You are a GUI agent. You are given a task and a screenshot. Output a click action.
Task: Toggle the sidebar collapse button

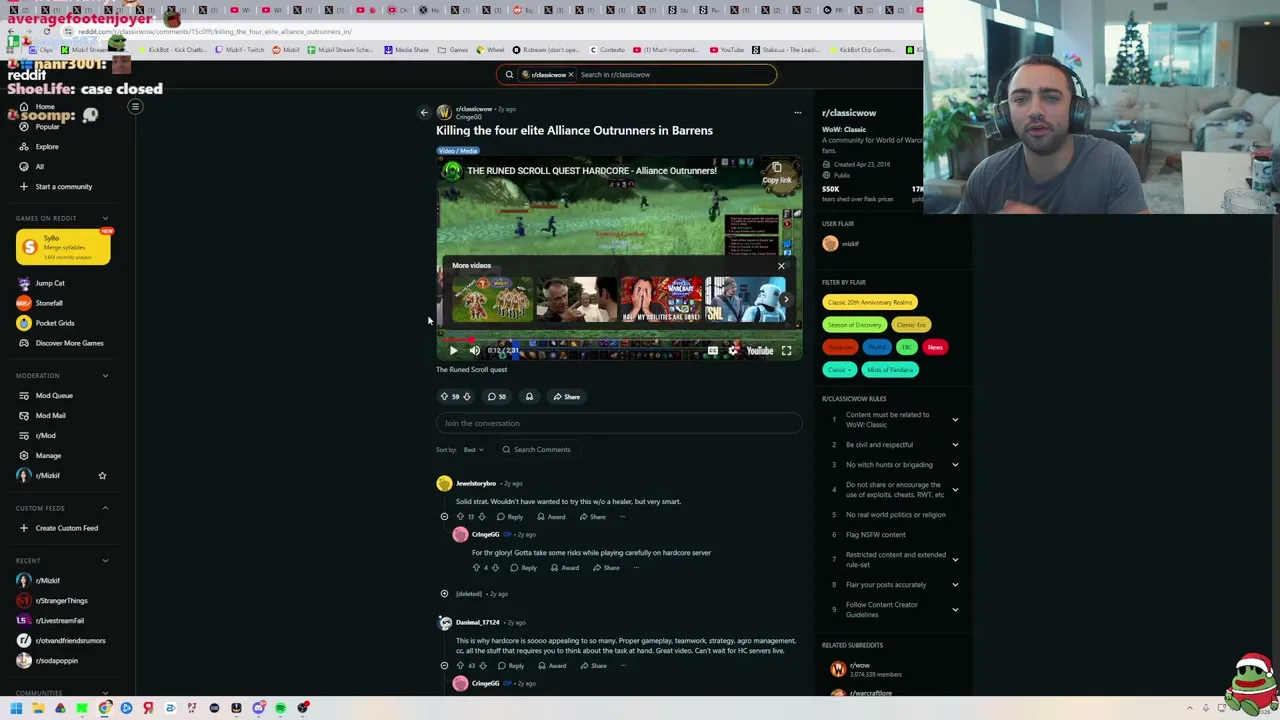click(135, 107)
